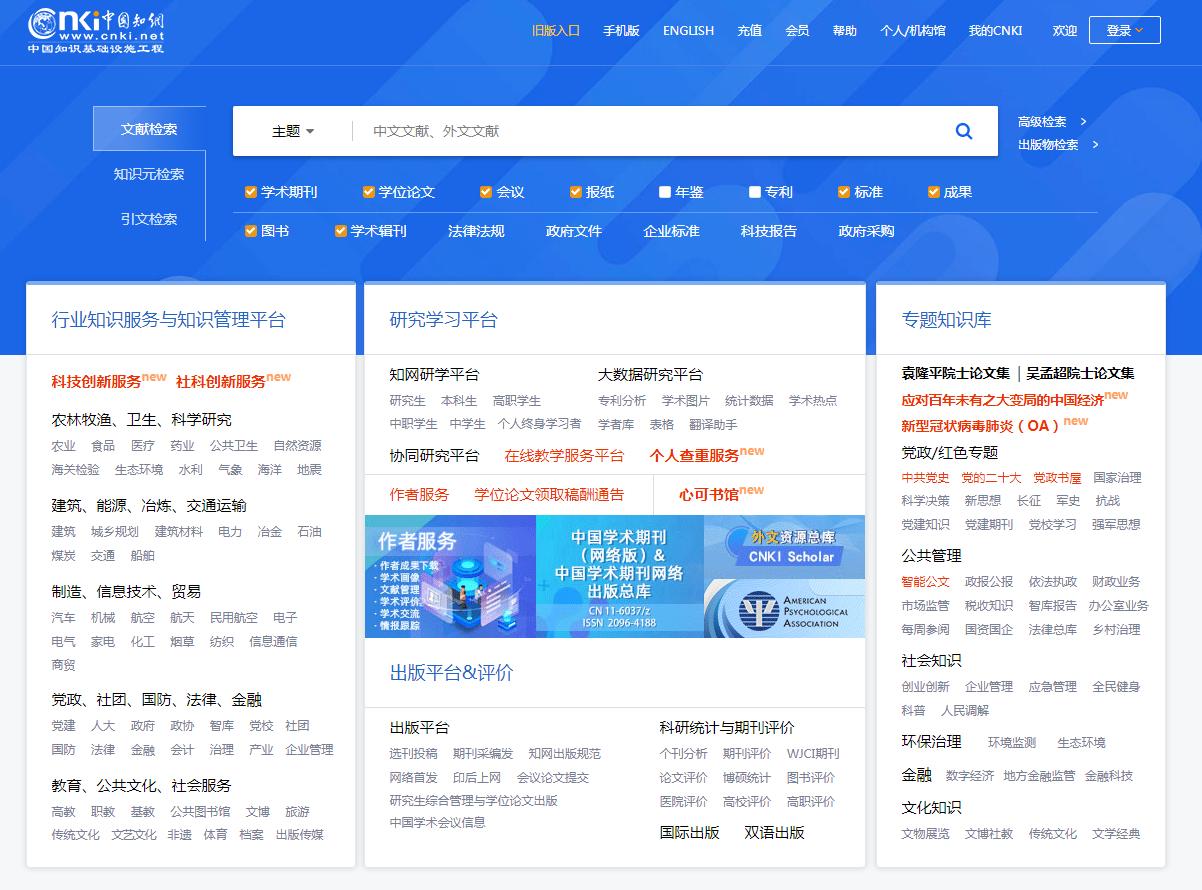This screenshot has height=890, width=1202.
Task: Open the 主题 search field dropdown
Action: coord(290,130)
